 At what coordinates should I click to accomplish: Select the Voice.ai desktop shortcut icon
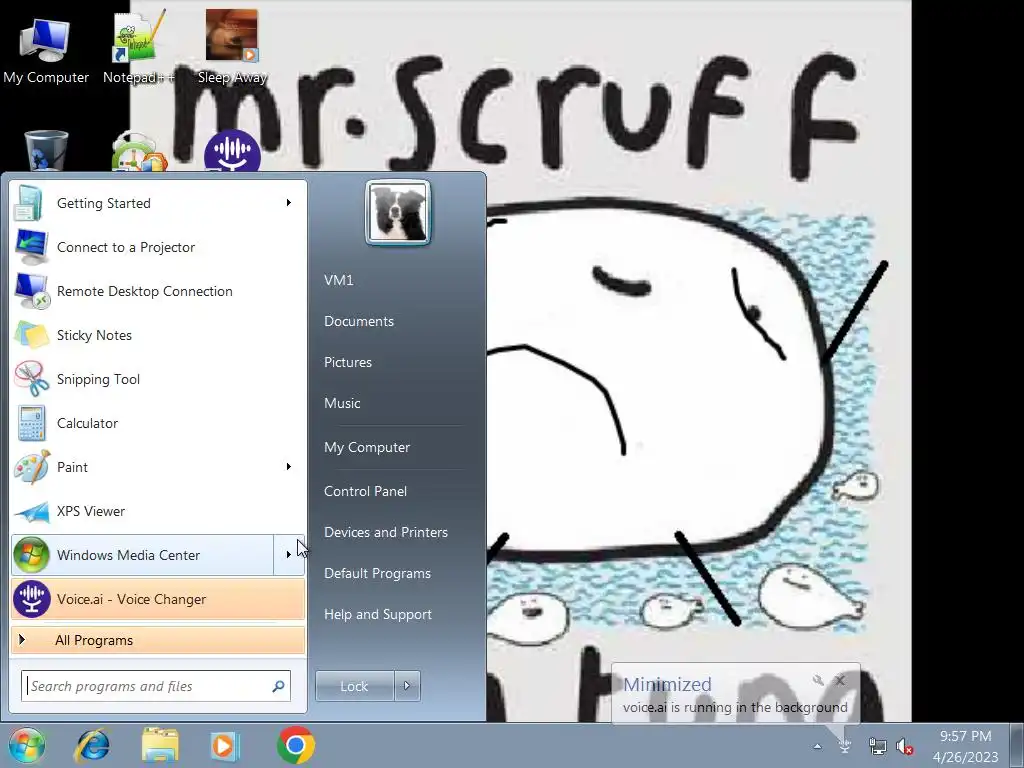point(232,152)
